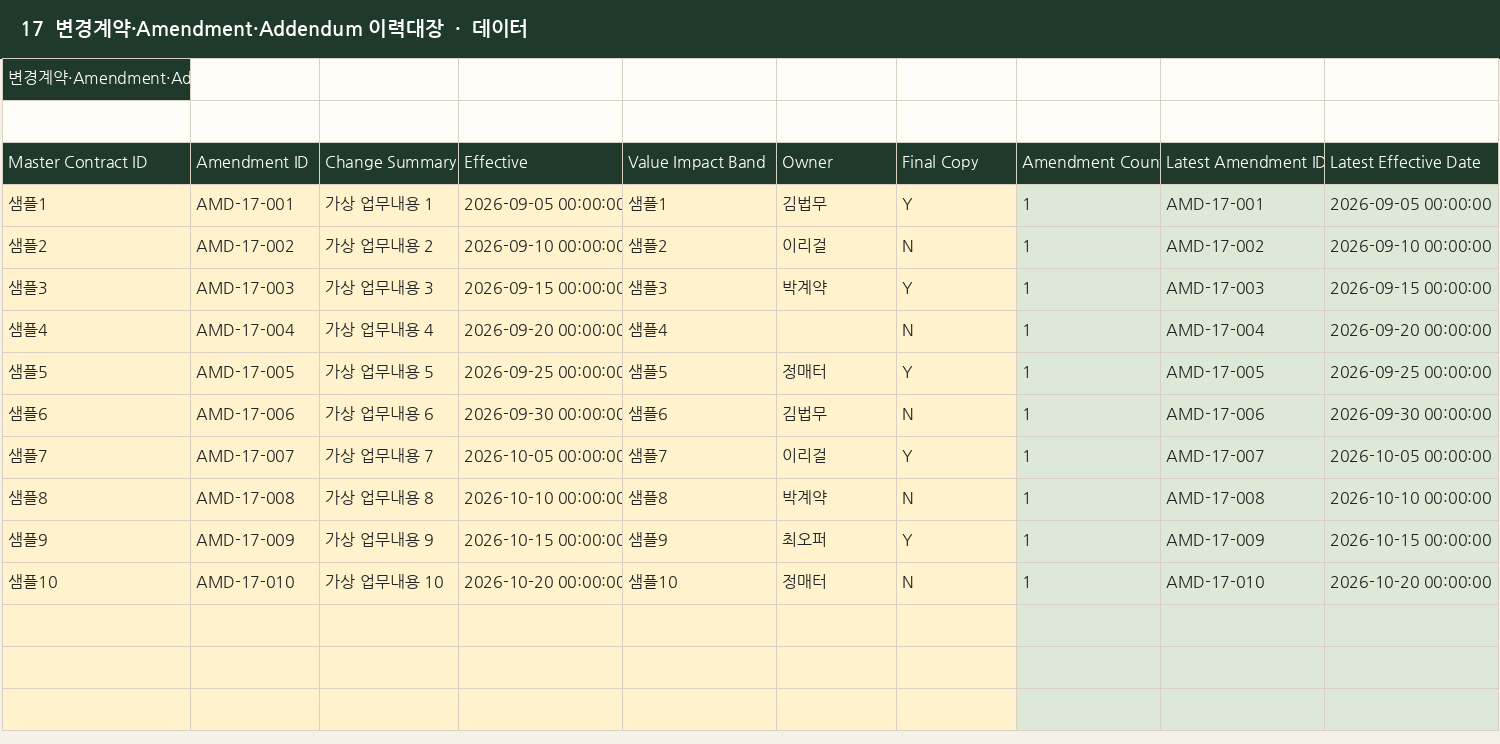This screenshot has width=1500, height=744.
Task: Click the cell '가상 업무내용 8'
Action: coord(389,499)
